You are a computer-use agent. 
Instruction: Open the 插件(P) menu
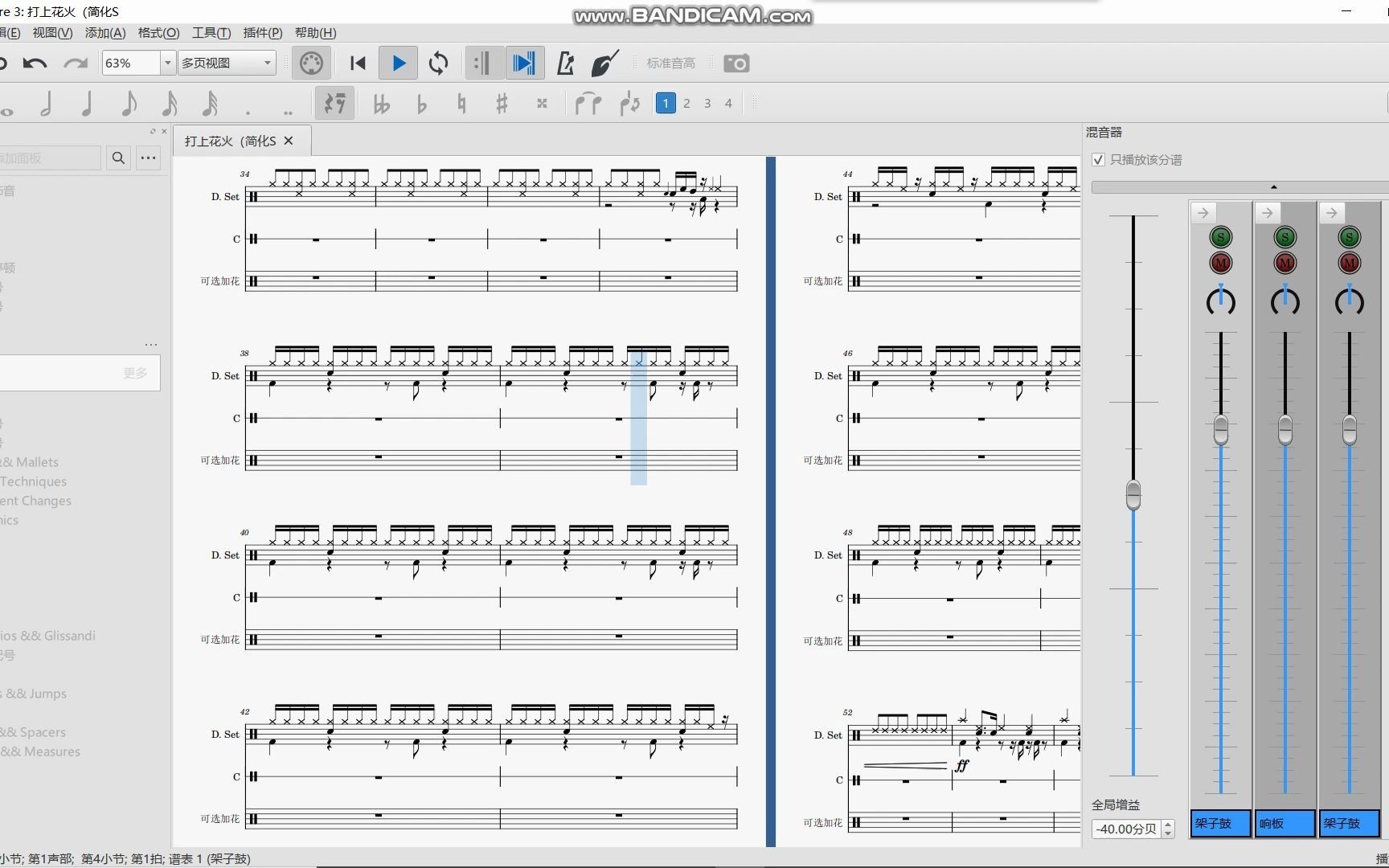click(x=262, y=33)
